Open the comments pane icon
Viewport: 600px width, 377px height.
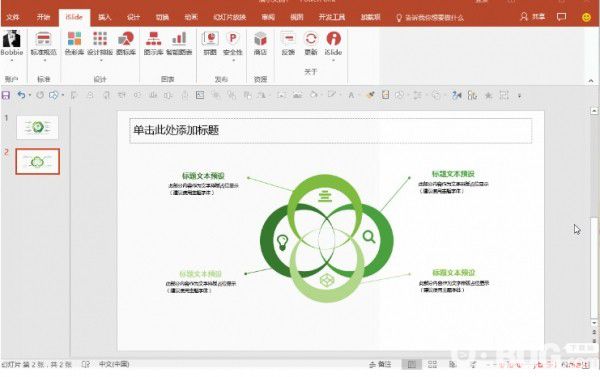(561, 17)
